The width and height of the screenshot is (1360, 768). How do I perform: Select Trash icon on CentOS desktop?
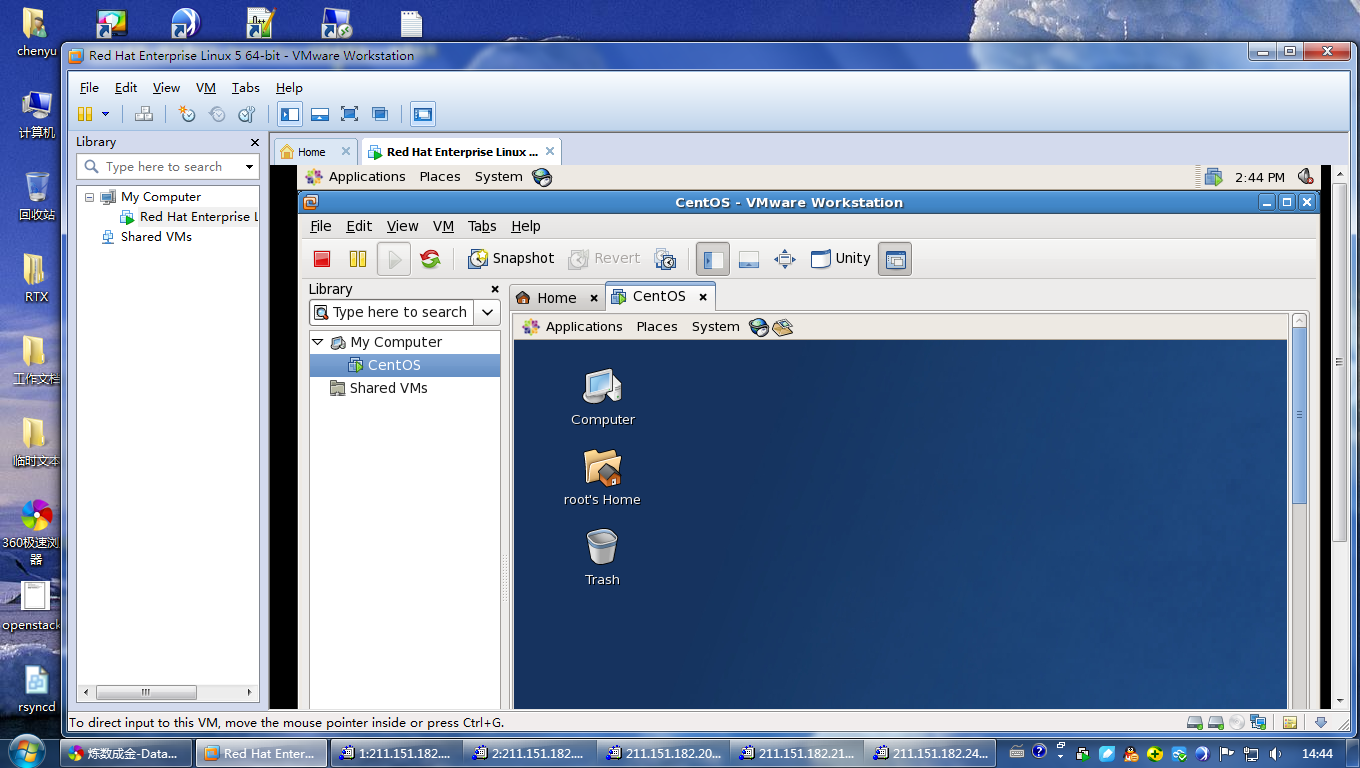pos(602,557)
